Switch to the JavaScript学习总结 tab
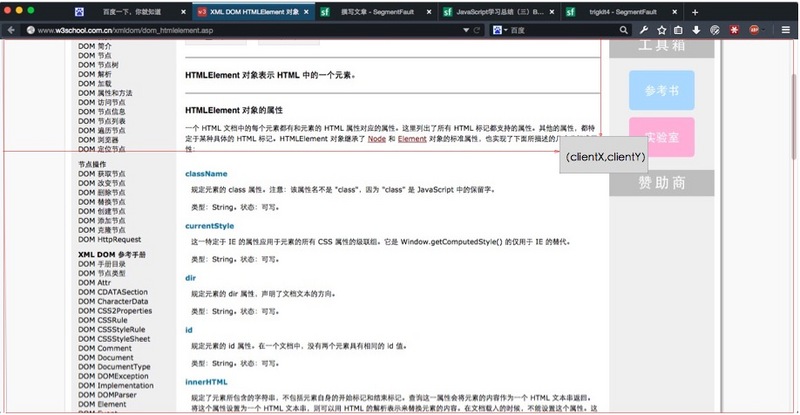Viewport: 800px width, 415px height. point(499,12)
